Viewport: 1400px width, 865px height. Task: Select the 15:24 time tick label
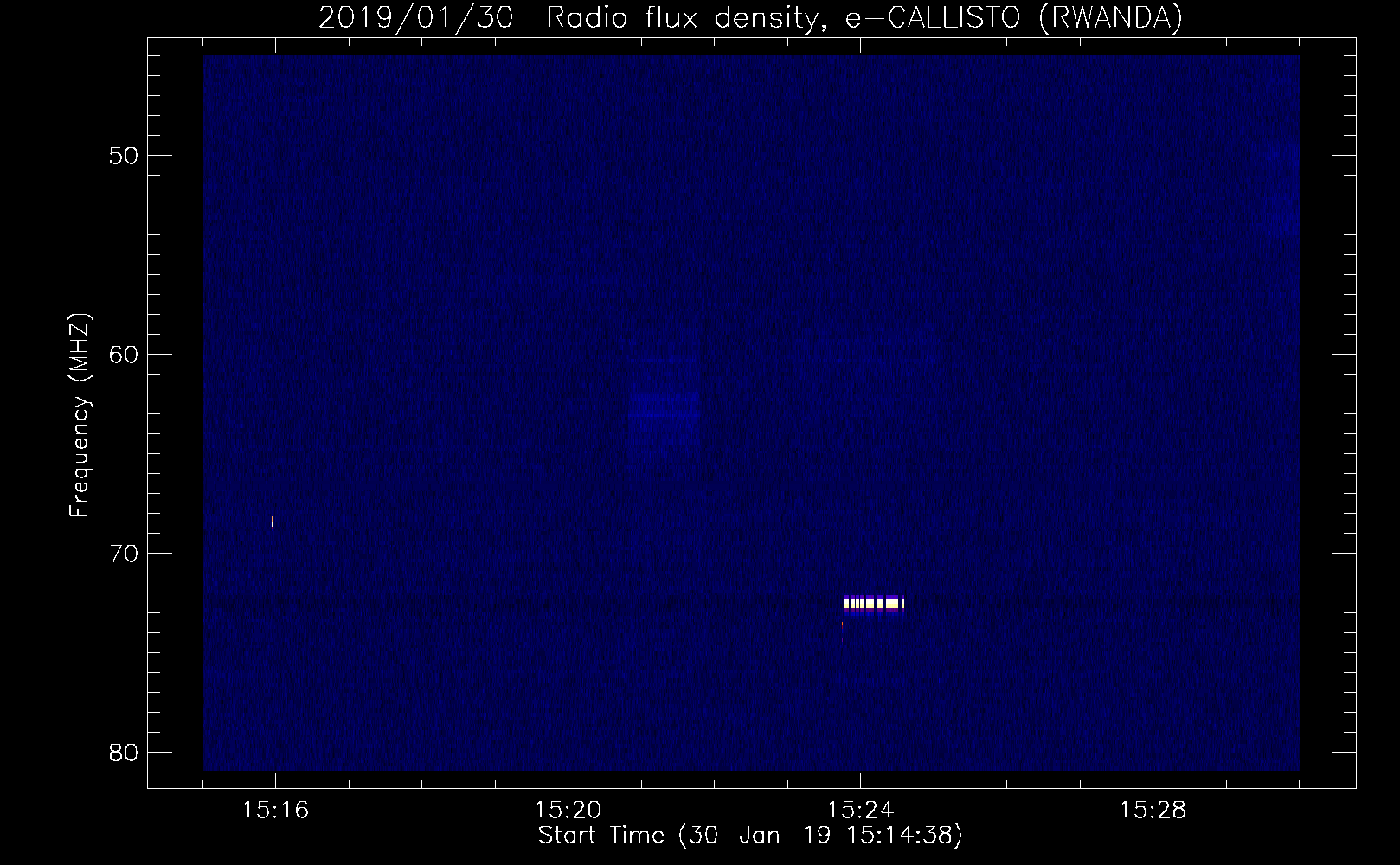[860, 811]
